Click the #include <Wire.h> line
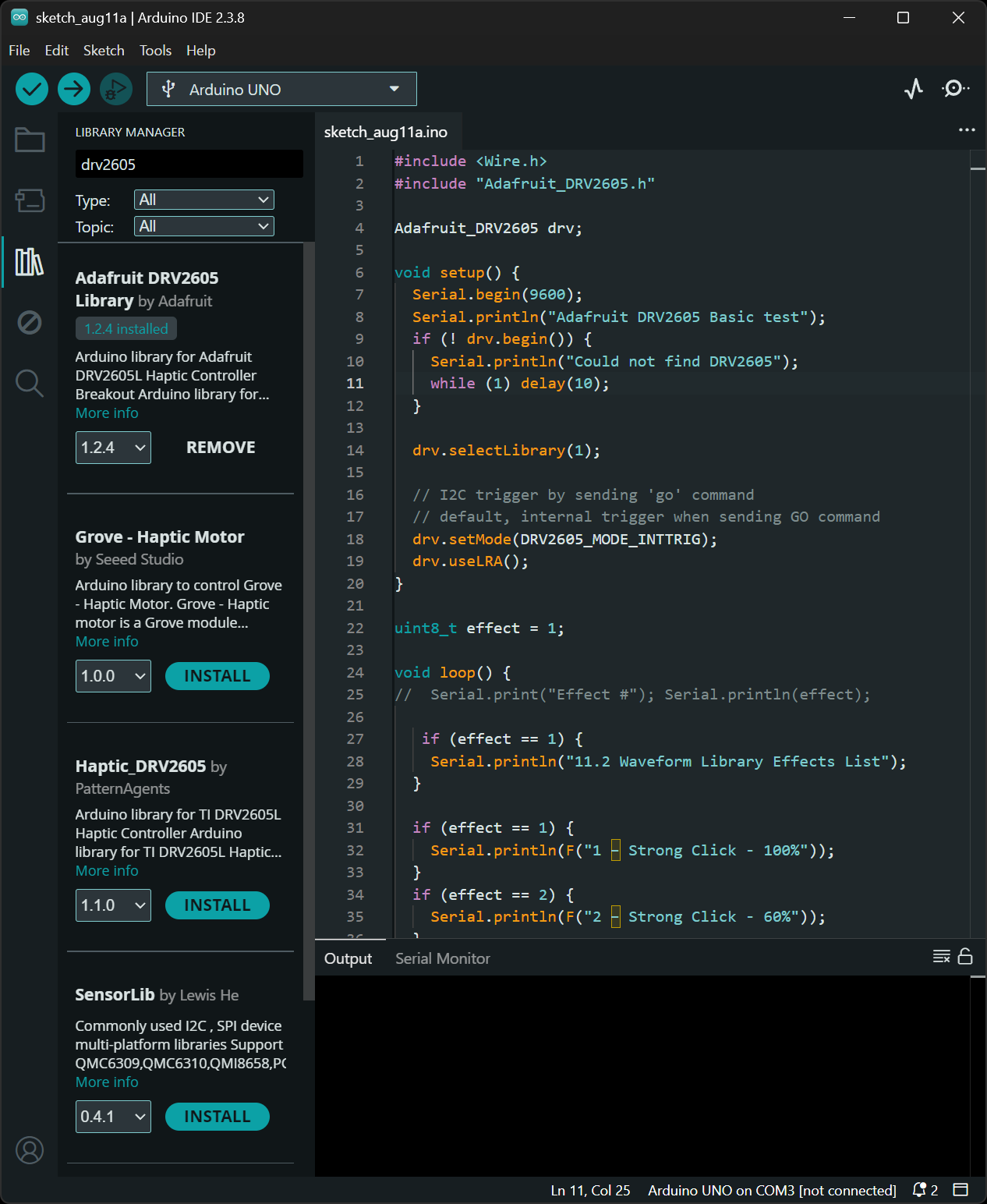The height and width of the screenshot is (1204, 987). click(470, 161)
